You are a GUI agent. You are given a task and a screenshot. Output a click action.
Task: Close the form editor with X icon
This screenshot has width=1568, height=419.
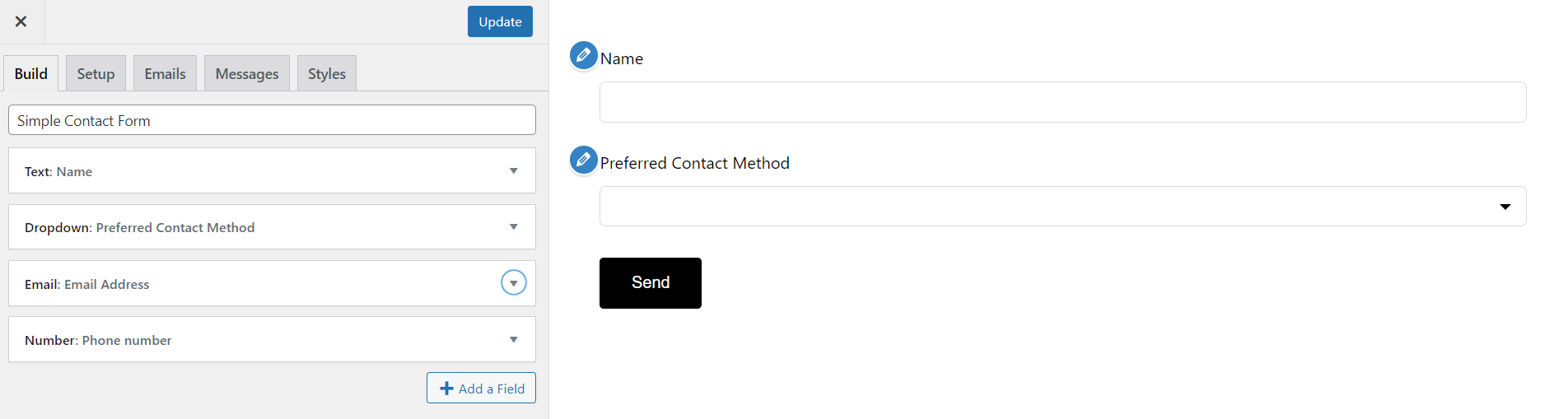[21, 21]
